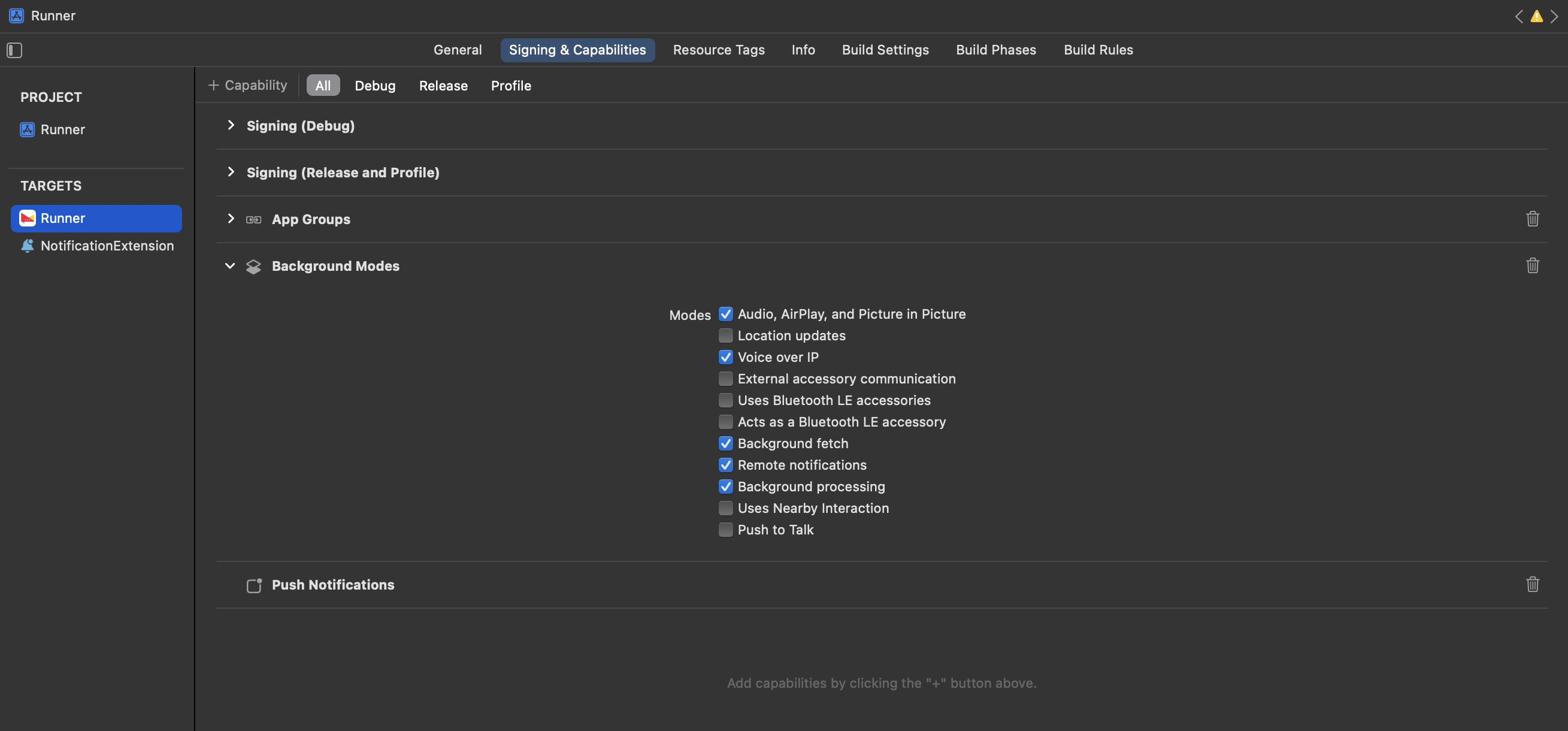Expand the Signing (Debug) section
Image resolution: width=1568 pixels, height=731 pixels.
(231, 125)
